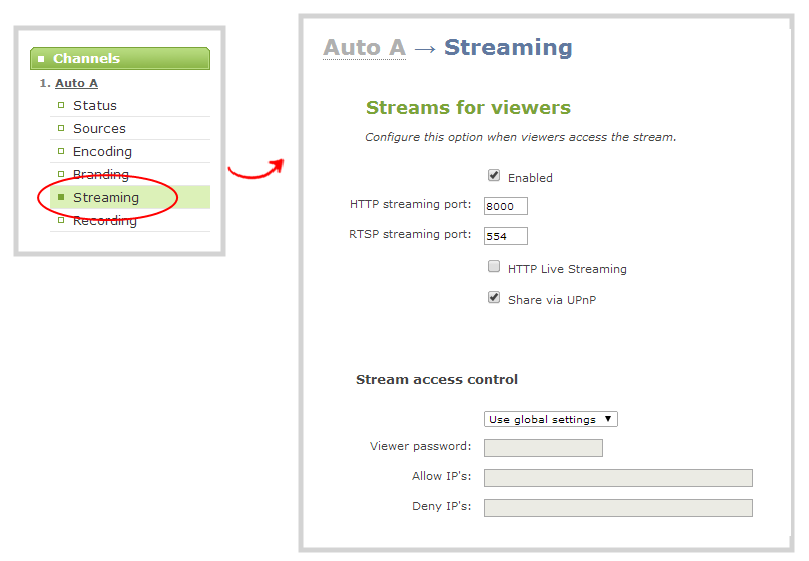Click Auto A in the page breadcrumb
The image size is (809, 561).
364,48
